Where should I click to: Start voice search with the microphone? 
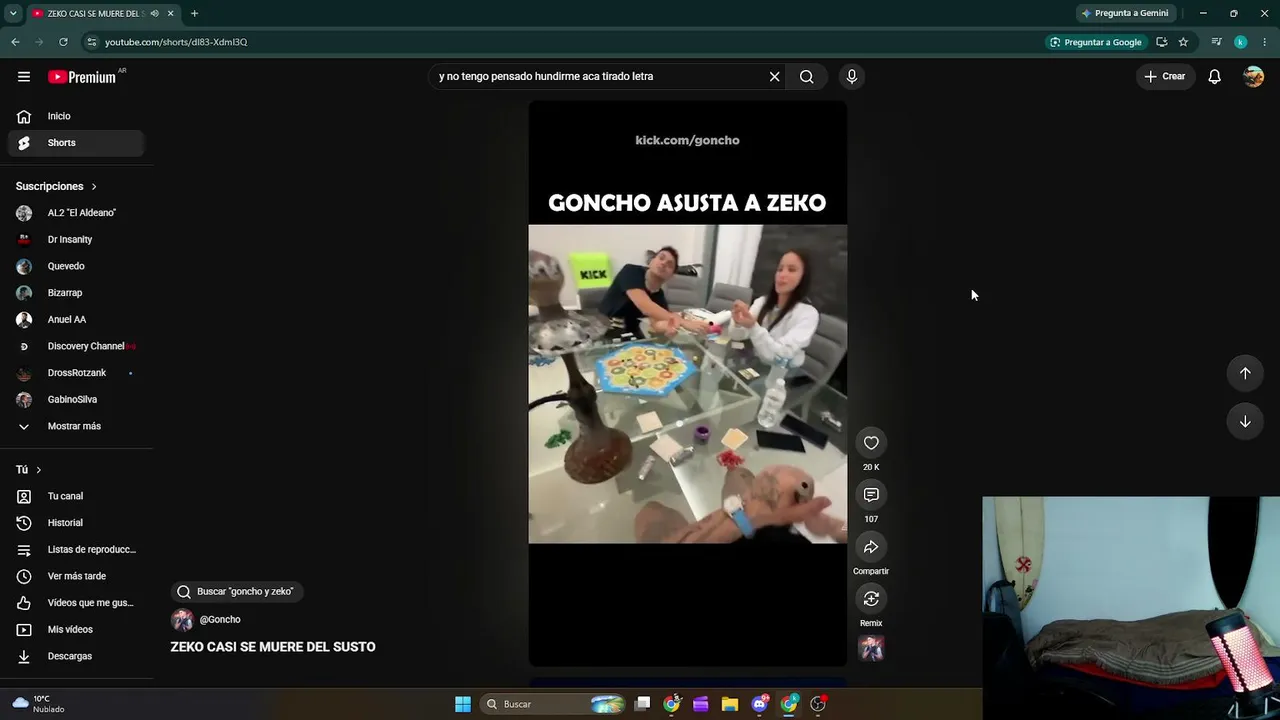click(852, 77)
